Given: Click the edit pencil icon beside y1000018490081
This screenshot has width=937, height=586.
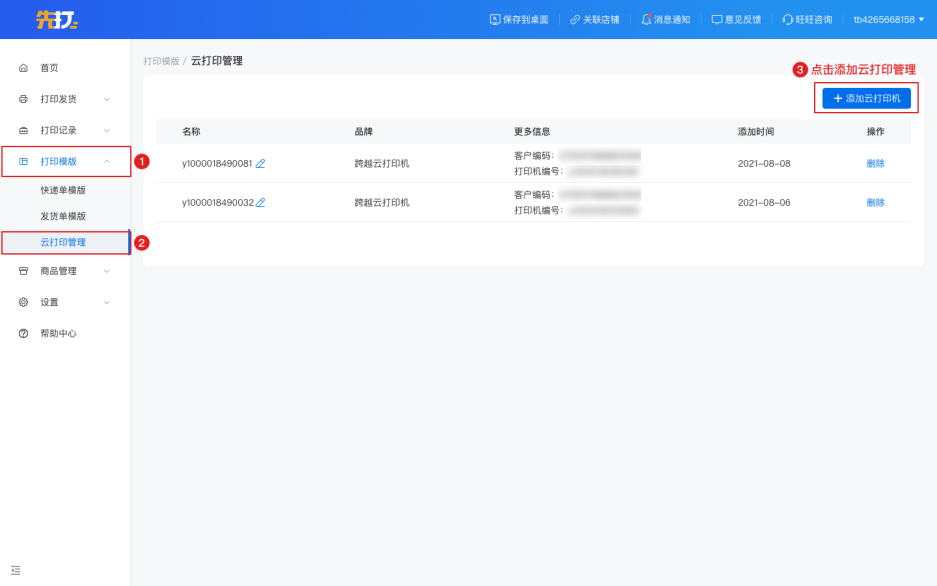Looking at the screenshot, I should click(x=261, y=163).
